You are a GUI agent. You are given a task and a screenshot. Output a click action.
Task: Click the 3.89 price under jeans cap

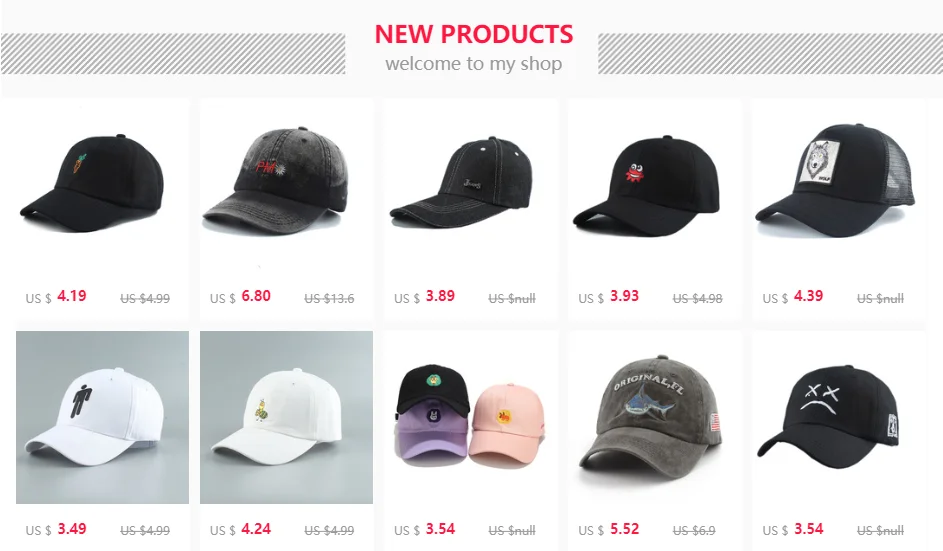[x=440, y=296]
